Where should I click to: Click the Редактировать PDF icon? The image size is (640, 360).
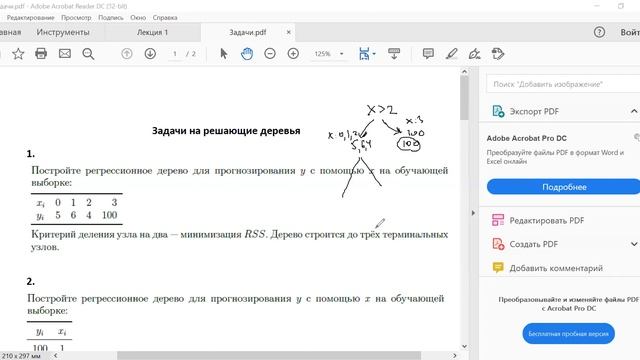tap(498, 220)
